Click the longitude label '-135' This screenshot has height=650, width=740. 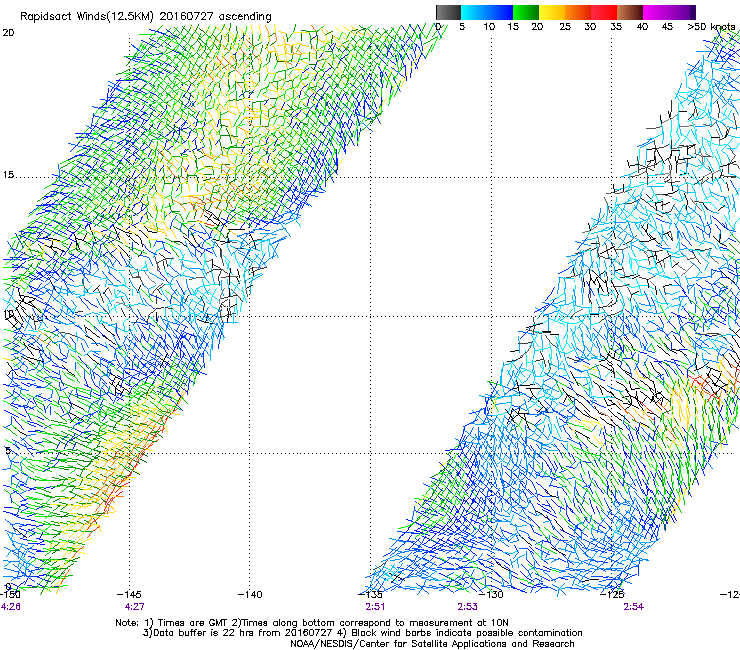point(370,595)
